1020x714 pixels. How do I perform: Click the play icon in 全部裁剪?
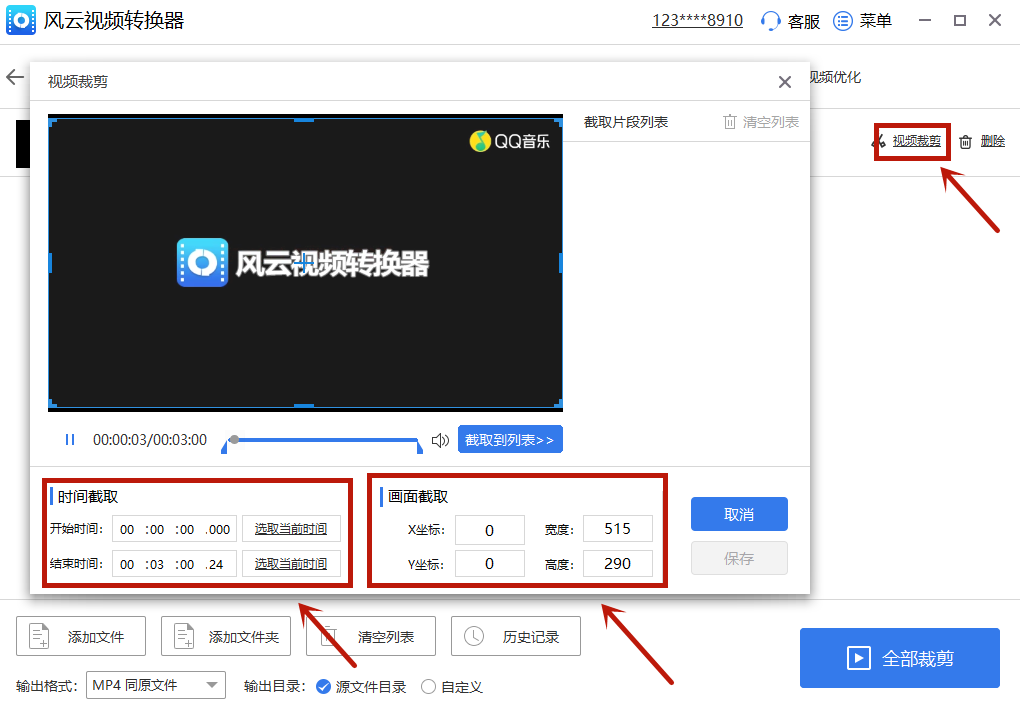[859, 657]
